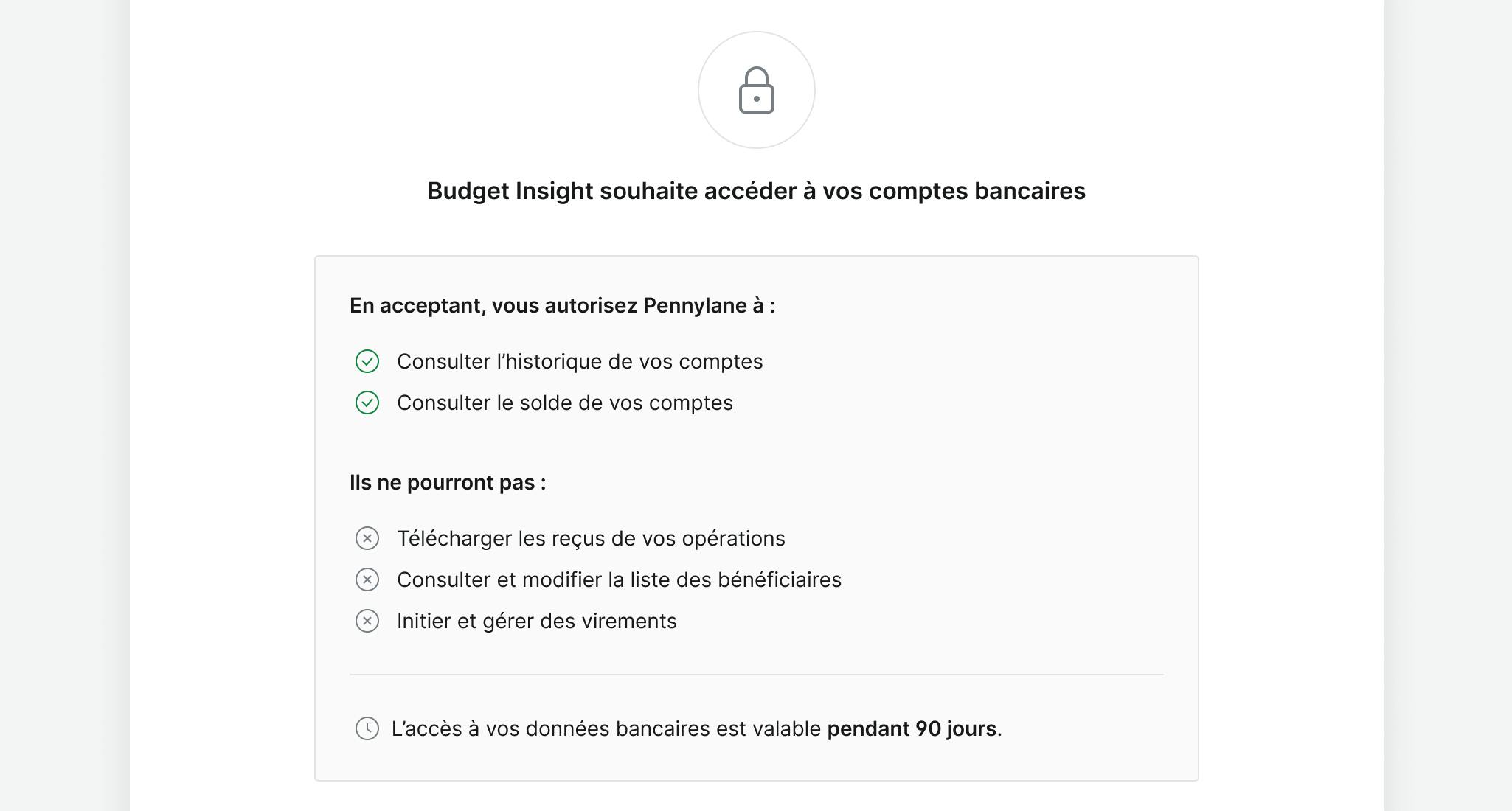Select 'En acceptant, vous autorisez Pennylane' heading

[562, 305]
